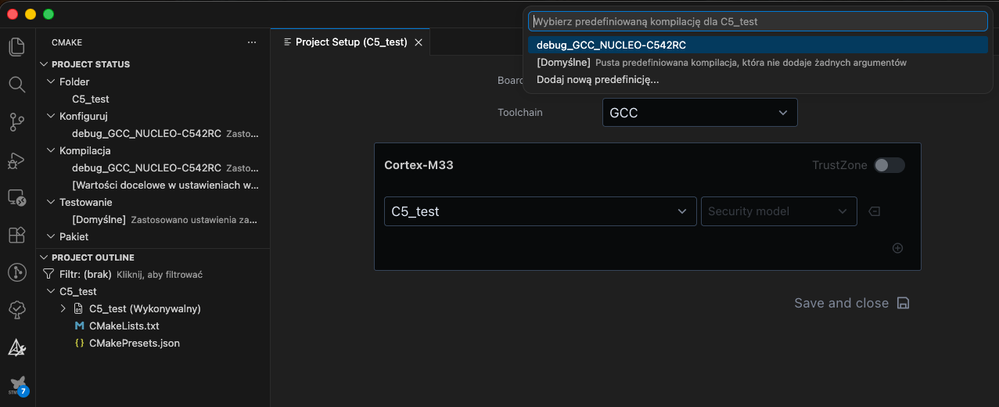Open the Search view icon
Image resolution: width=999 pixels, height=407 pixels.
tap(17, 84)
